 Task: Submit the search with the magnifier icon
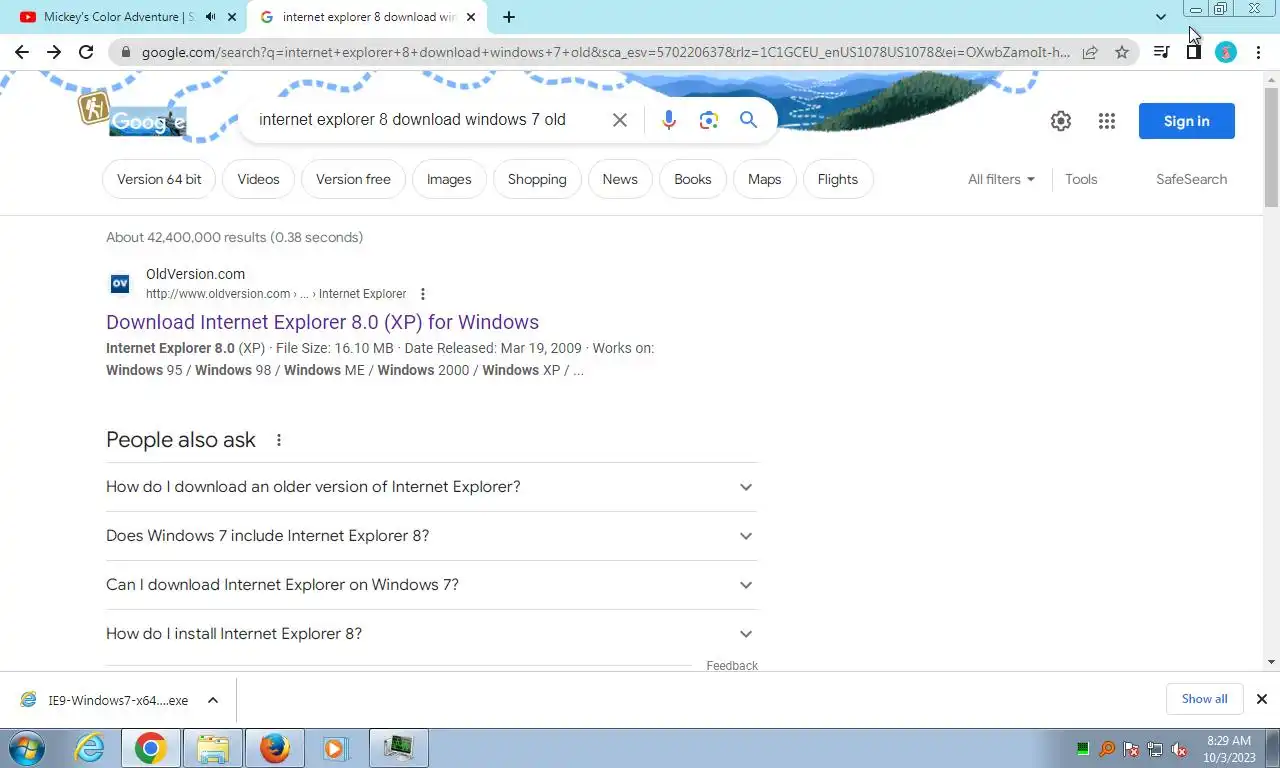click(x=748, y=120)
